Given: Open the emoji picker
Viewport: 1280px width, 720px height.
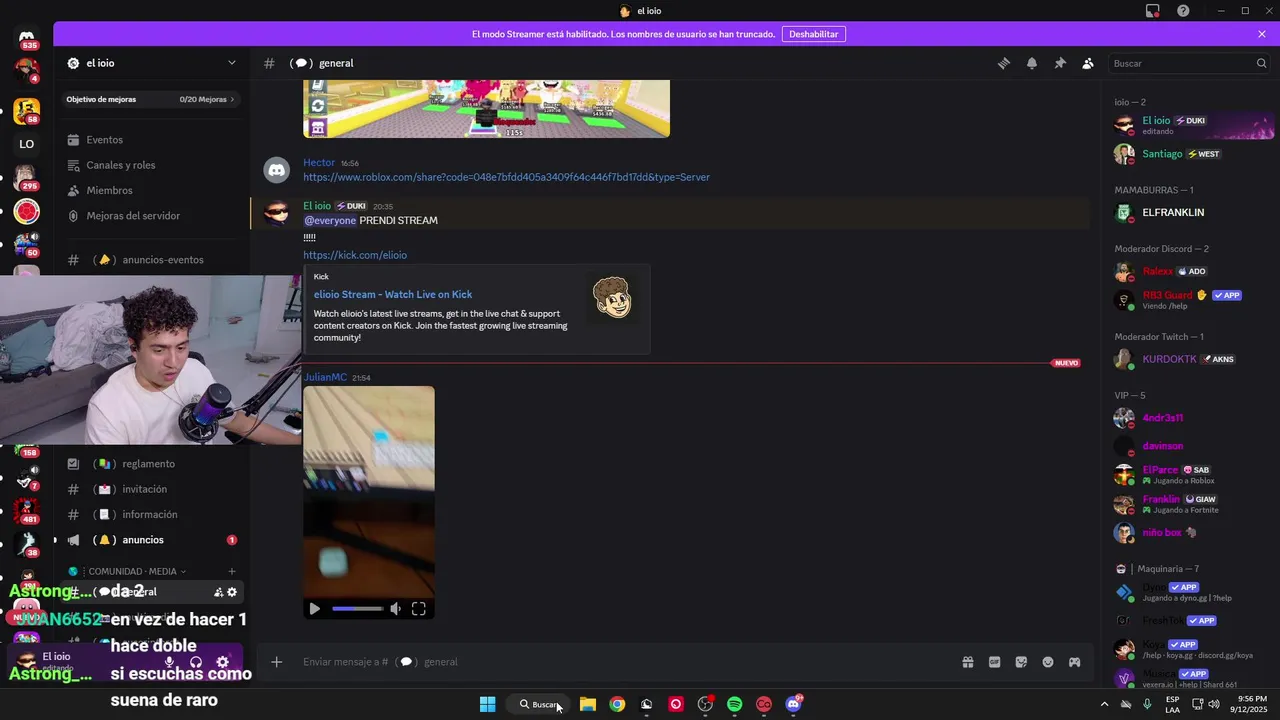Looking at the screenshot, I should pyautogui.click(x=1048, y=661).
